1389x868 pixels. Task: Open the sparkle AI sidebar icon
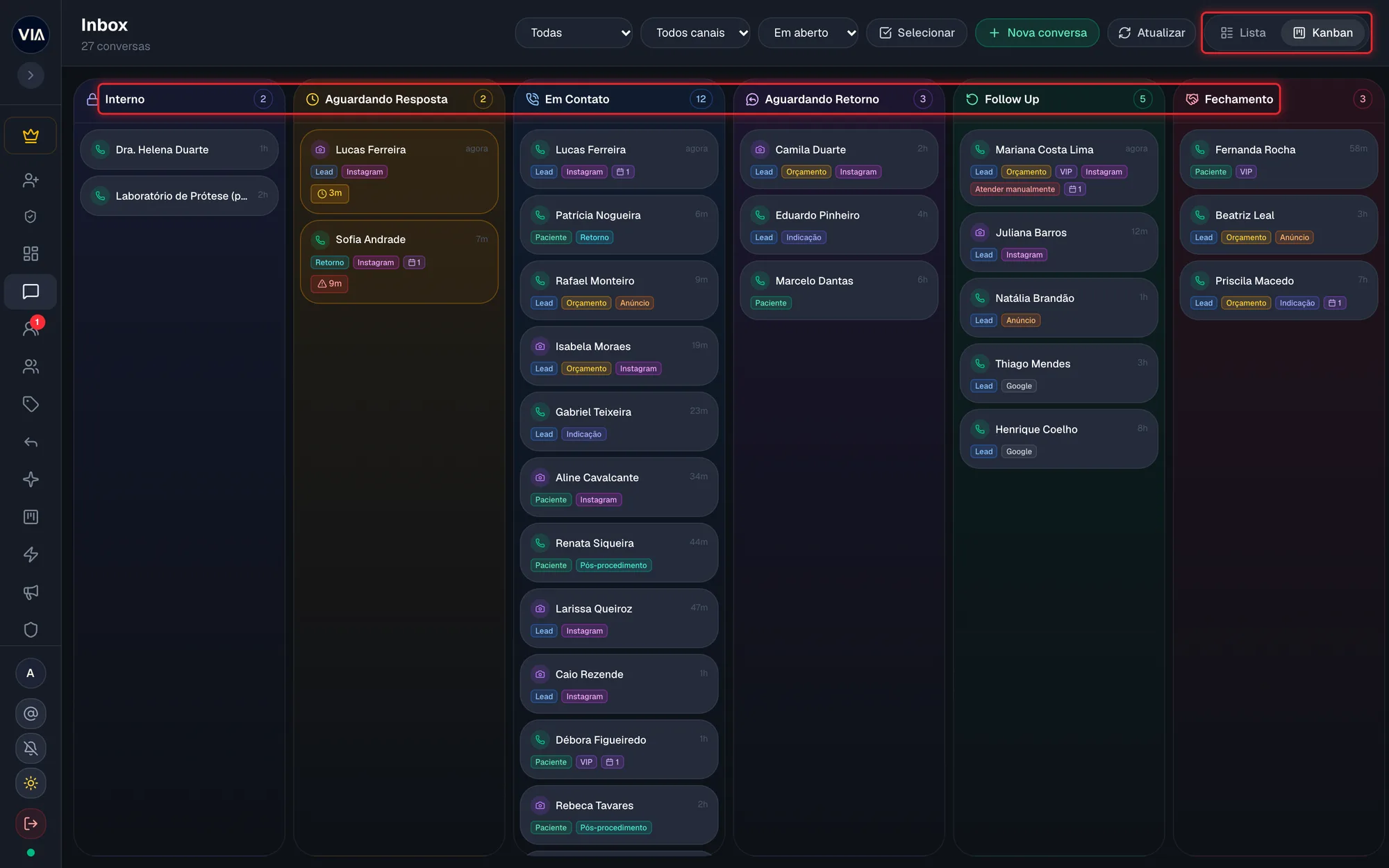click(31, 479)
